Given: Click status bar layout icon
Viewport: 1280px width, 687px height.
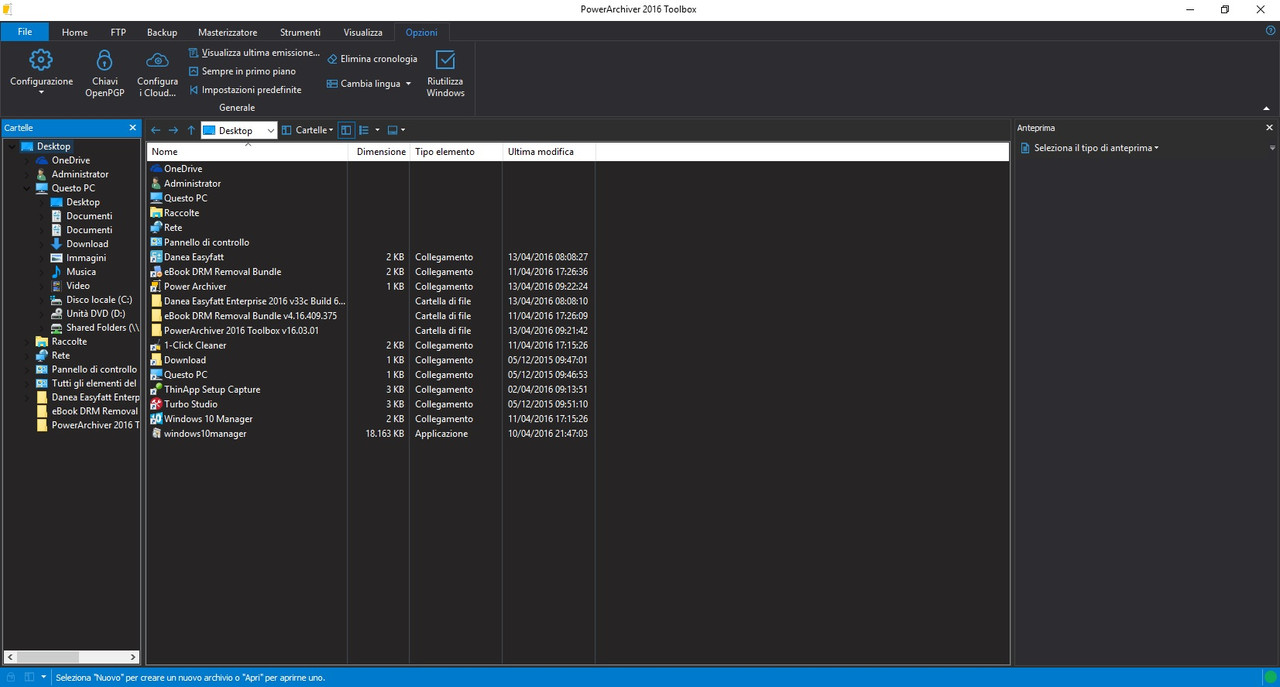Looking at the screenshot, I should click(x=29, y=677).
